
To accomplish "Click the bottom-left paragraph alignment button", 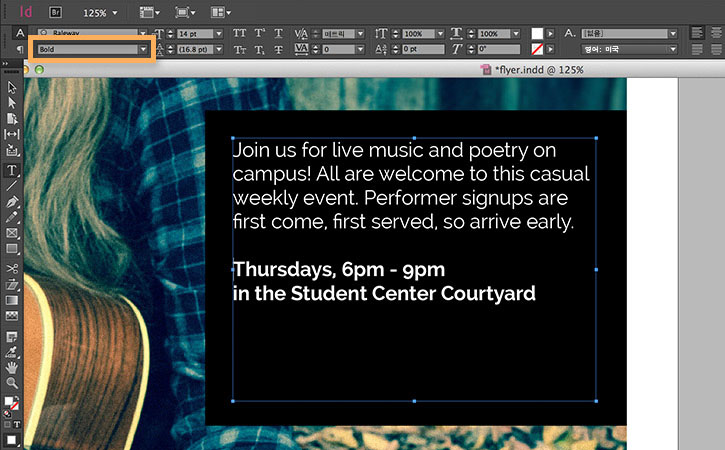I will 697,49.
